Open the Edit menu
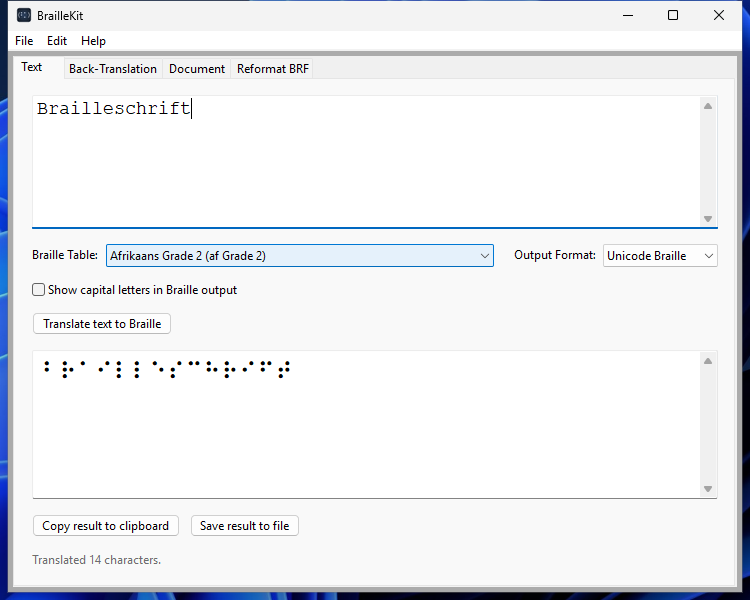 pos(57,41)
